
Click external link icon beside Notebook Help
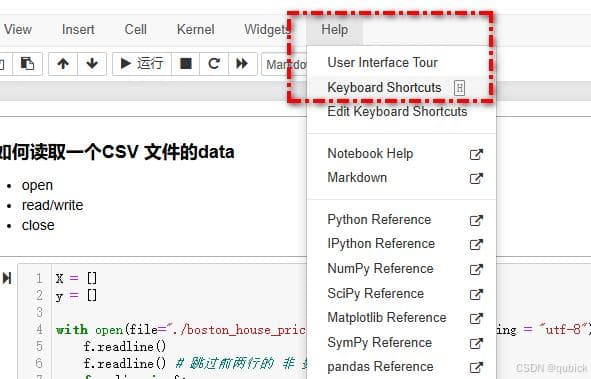[476, 154]
